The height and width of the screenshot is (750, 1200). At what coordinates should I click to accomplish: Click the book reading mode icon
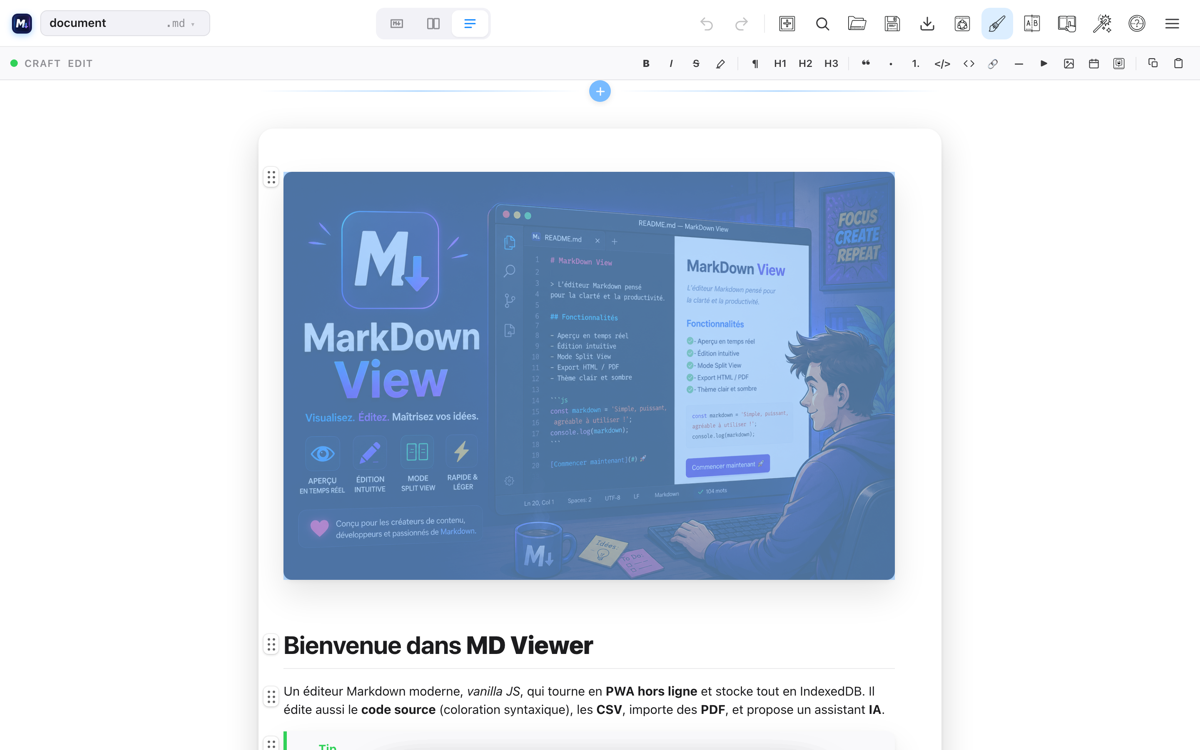click(x=1067, y=23)
